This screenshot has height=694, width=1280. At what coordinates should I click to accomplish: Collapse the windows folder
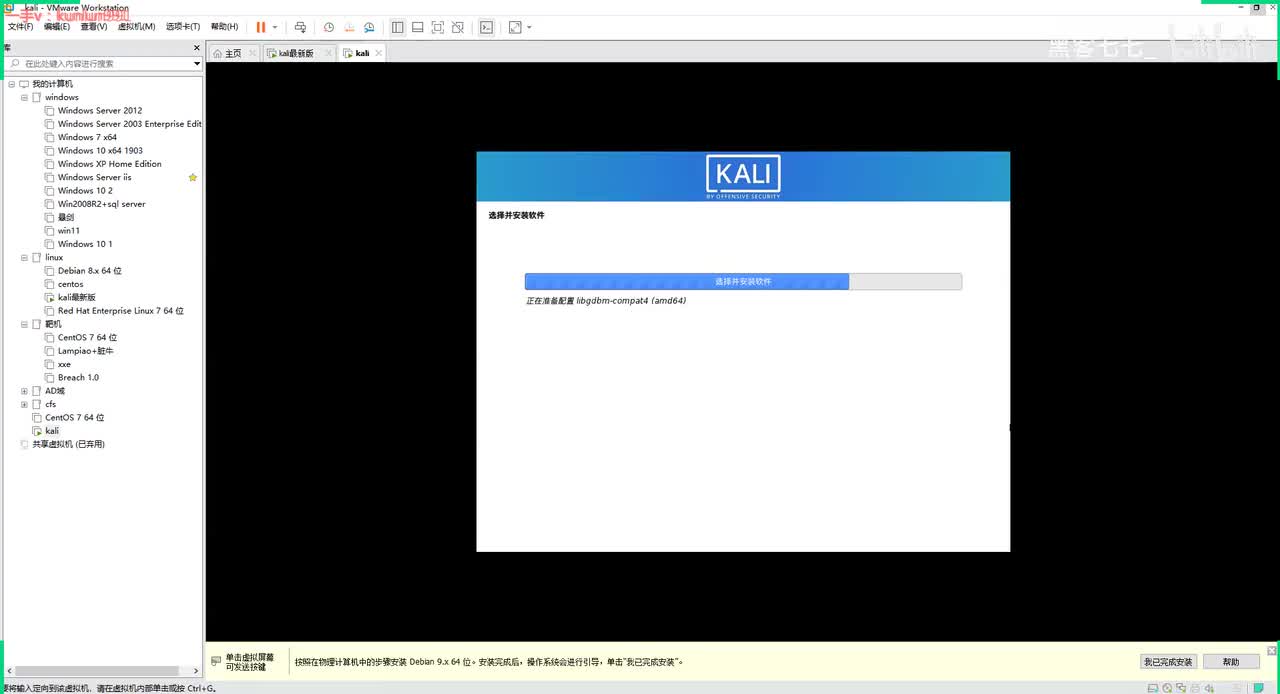coord(24,97)
